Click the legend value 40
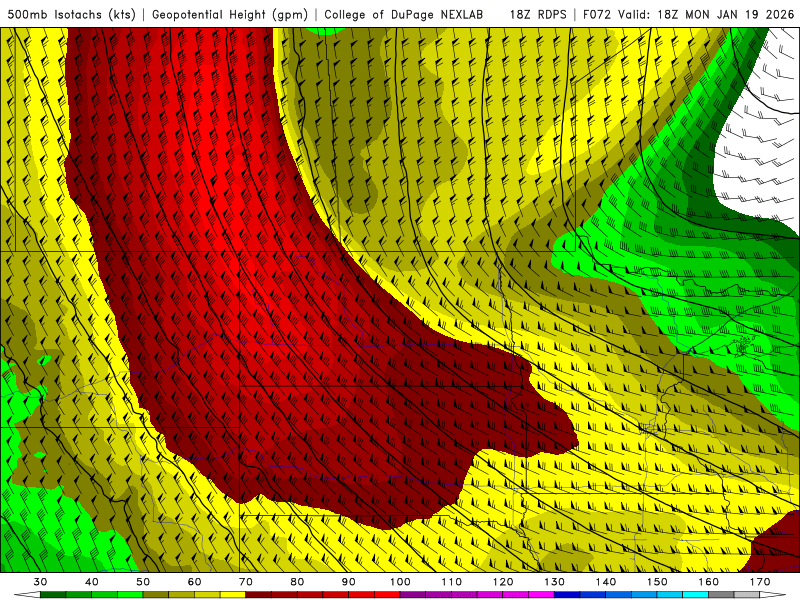The height and width of the screenshot is (600, 800). coord(92,582)
